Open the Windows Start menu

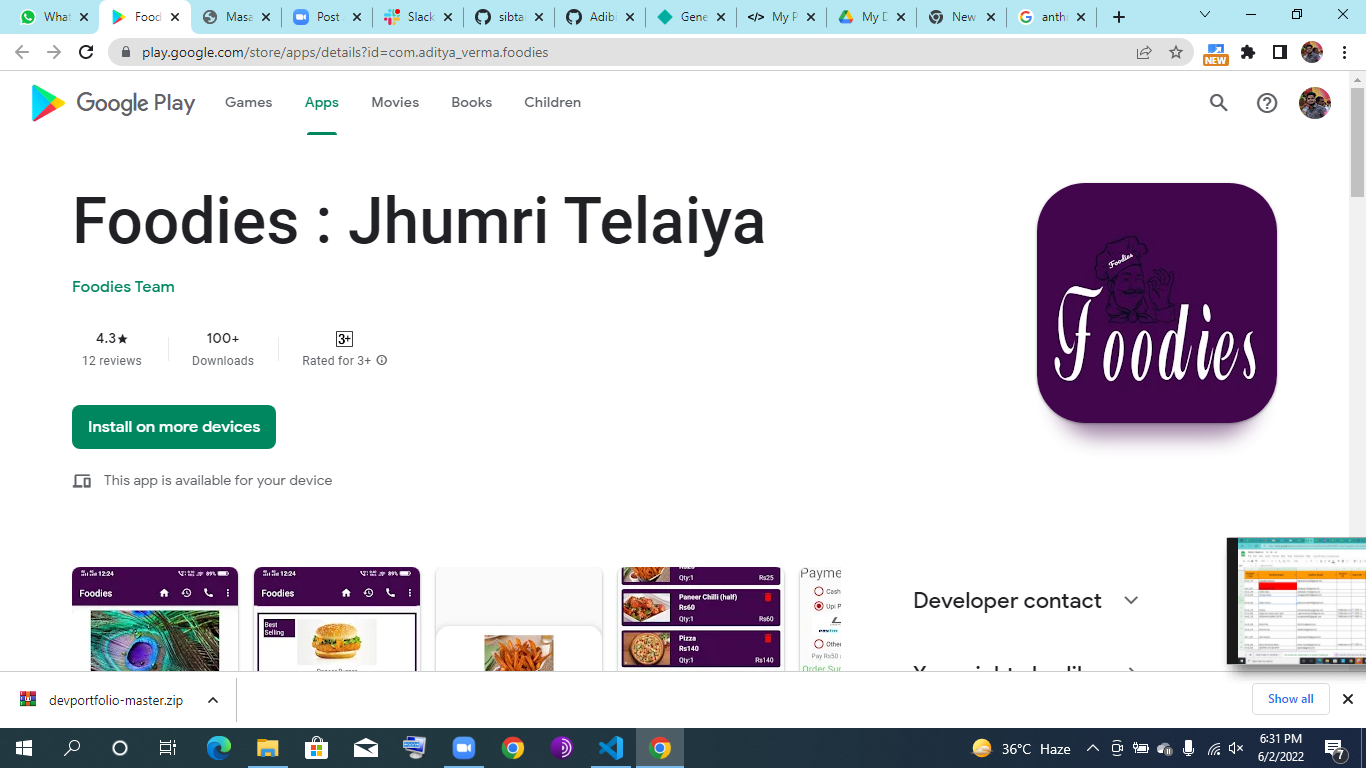tap(24, 748)
